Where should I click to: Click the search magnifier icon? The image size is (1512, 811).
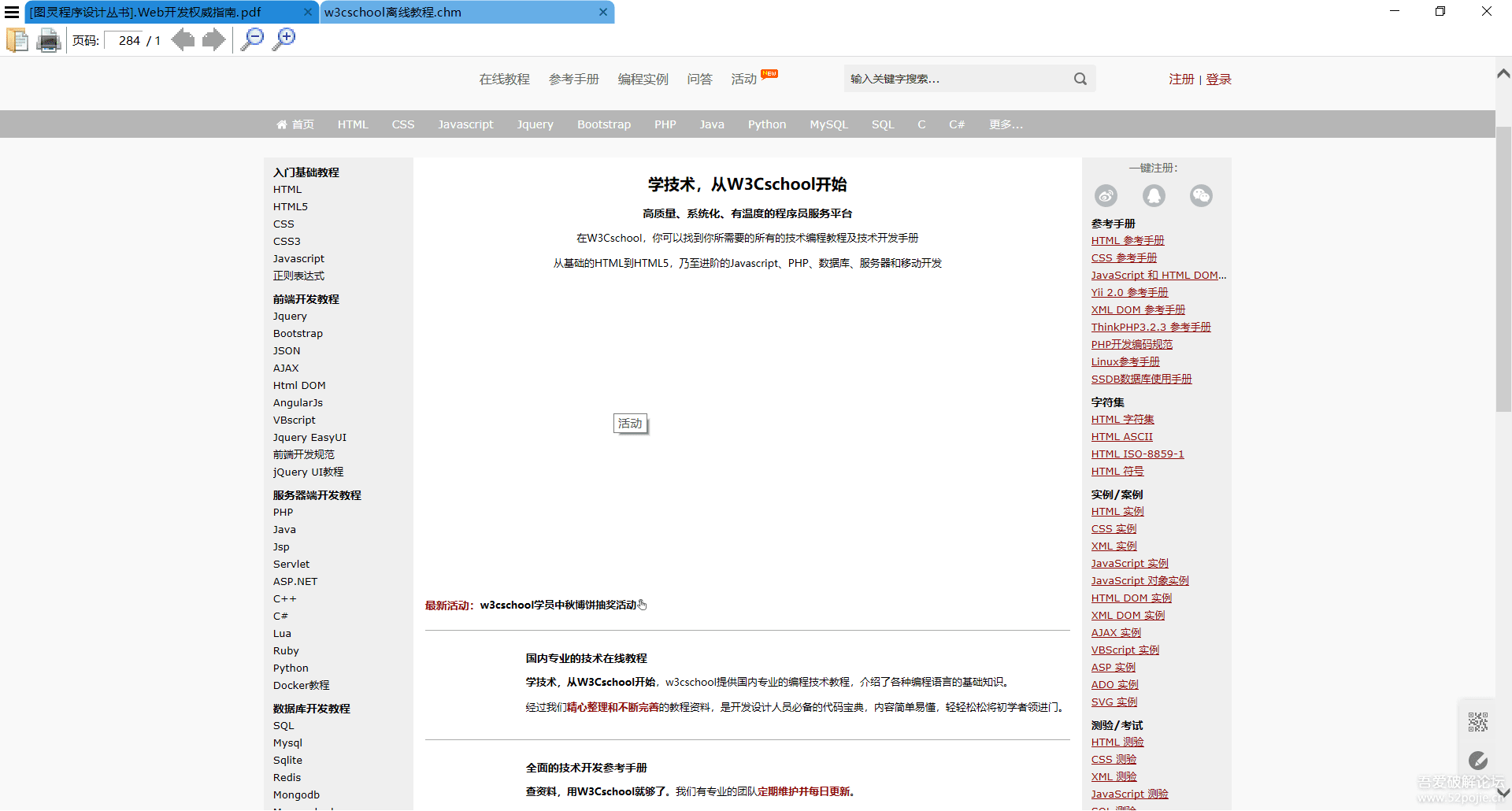pos(1080,79)
